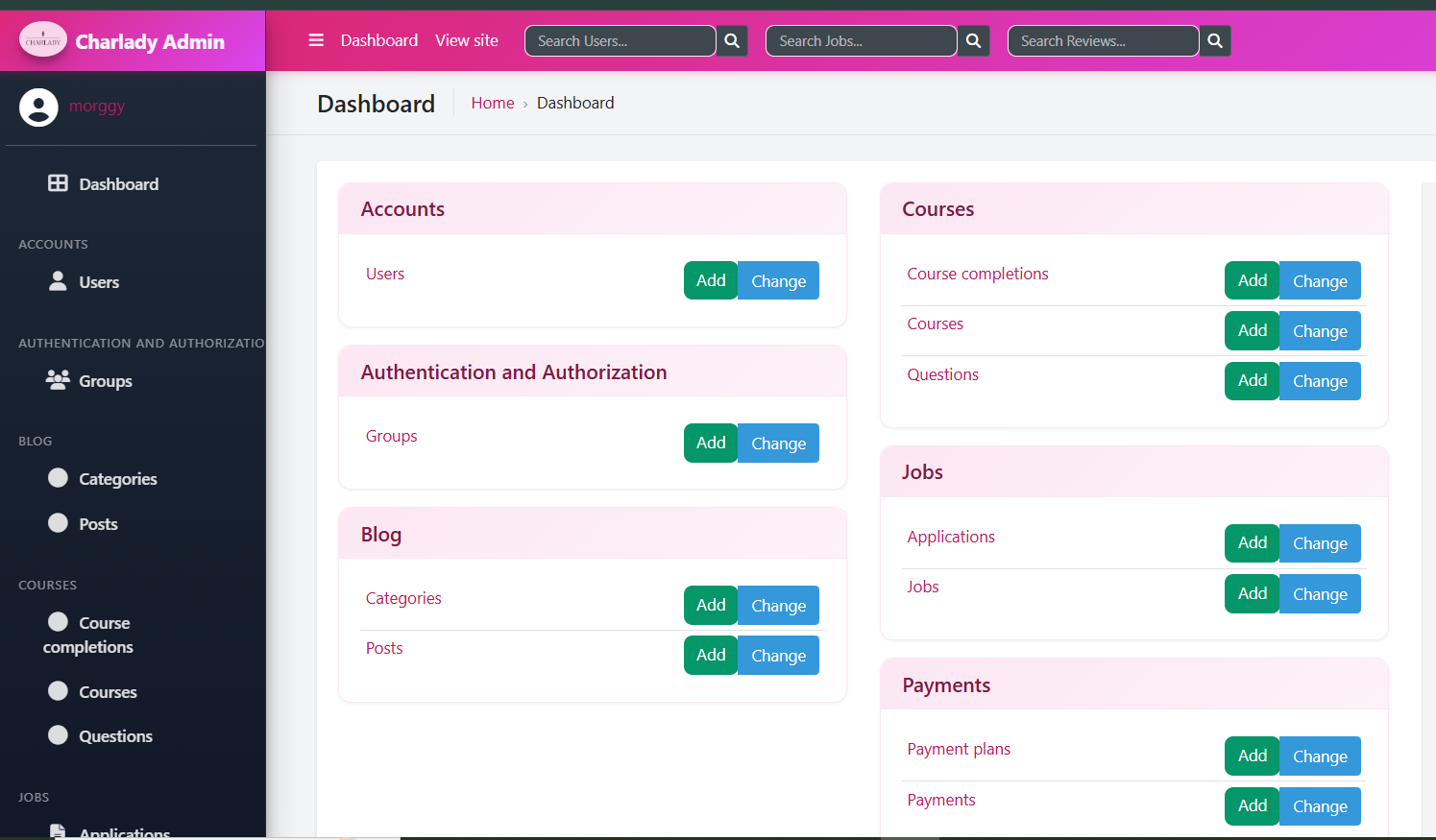Select View site in the top bar
Viewport: 1436px width, 840px height.
(x=467, y=40)
